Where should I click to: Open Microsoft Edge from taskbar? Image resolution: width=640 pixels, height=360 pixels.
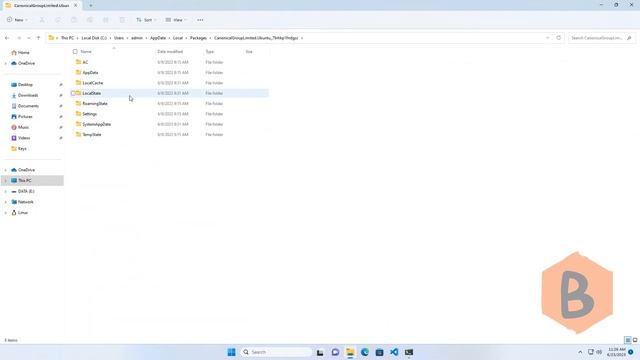(364, 352)
